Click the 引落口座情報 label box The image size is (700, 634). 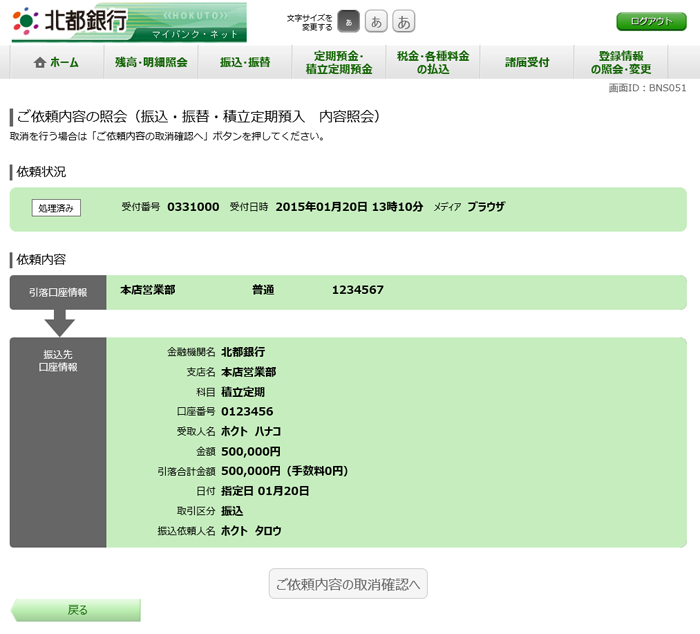pyautogui.click(x=58, y=292)
